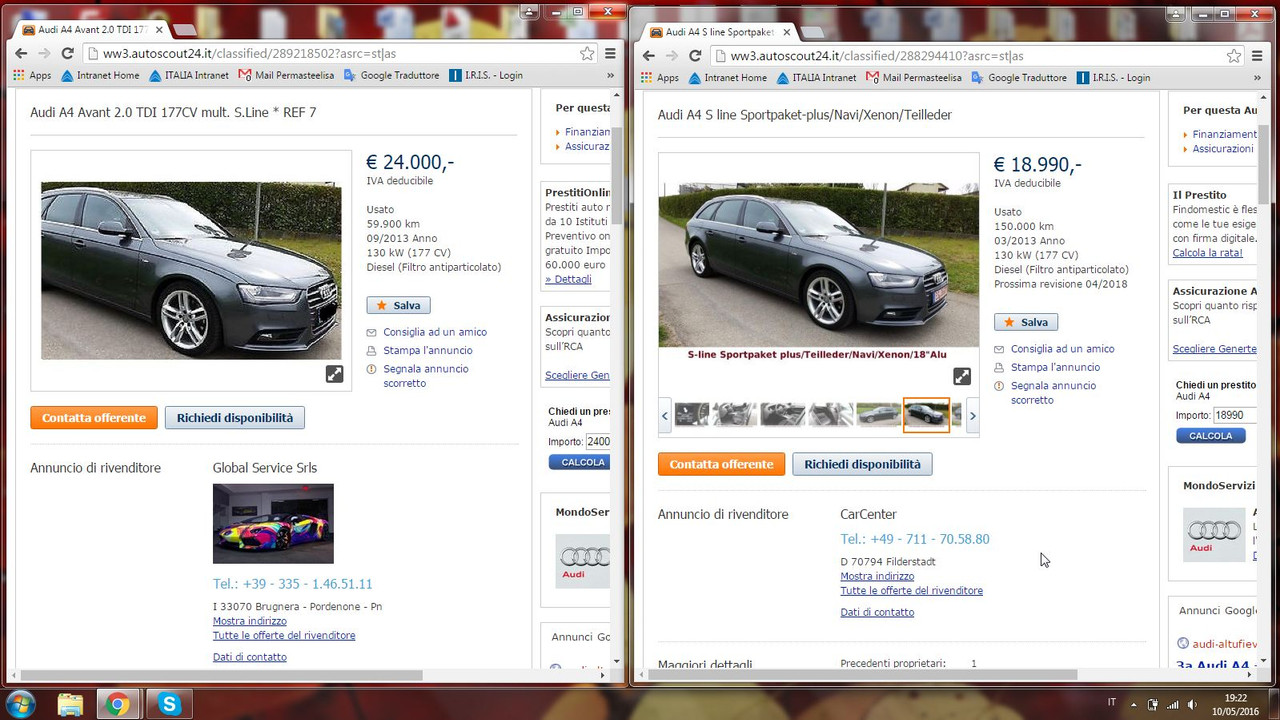
Task: Click horizontal scrollbar of left window
Action: click(221, 675)
